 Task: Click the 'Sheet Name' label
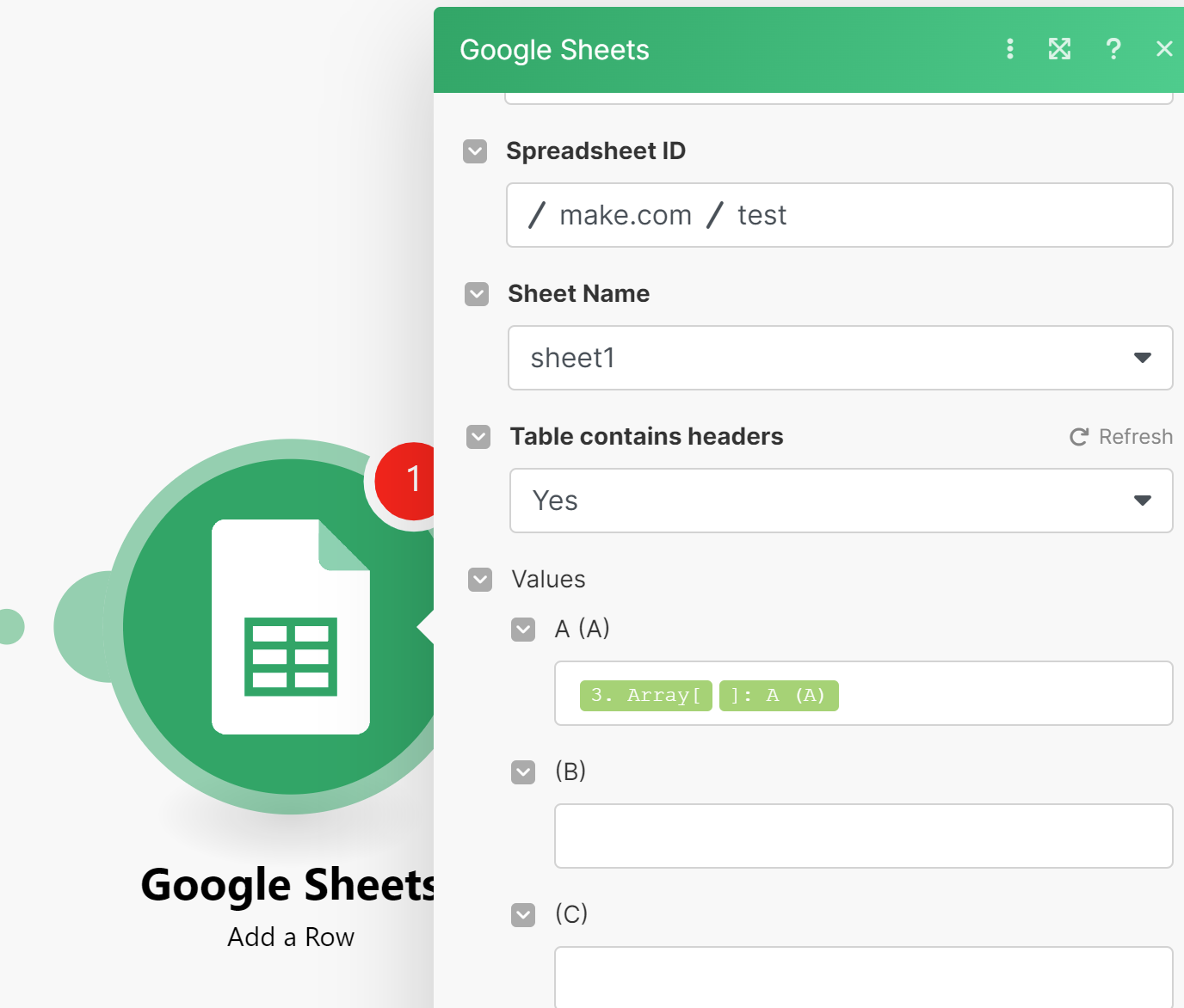(x=579, y=294)
